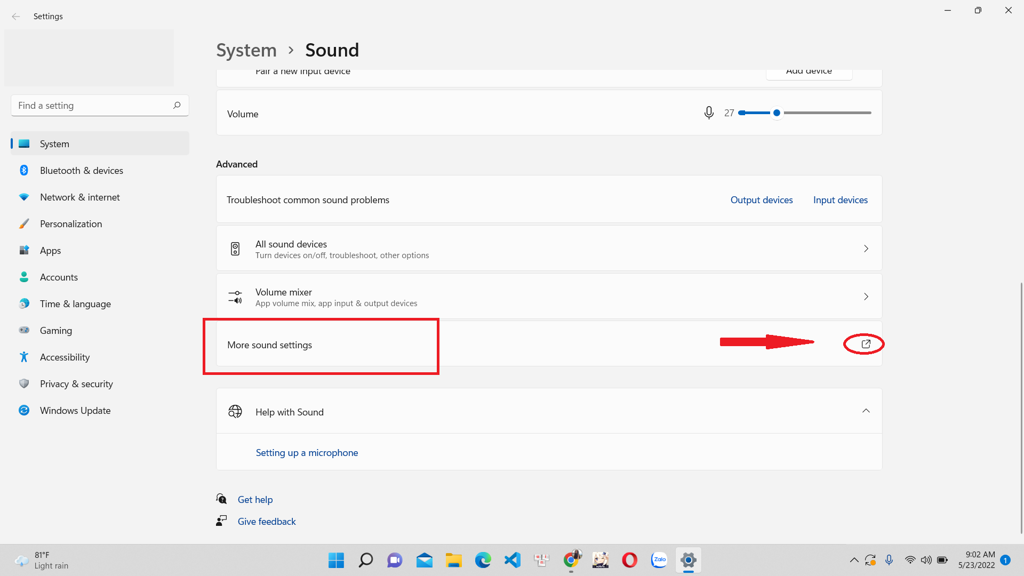Click the Give feedback link
The width and height of the screenshot is (1024, 576).
point(266,521)
